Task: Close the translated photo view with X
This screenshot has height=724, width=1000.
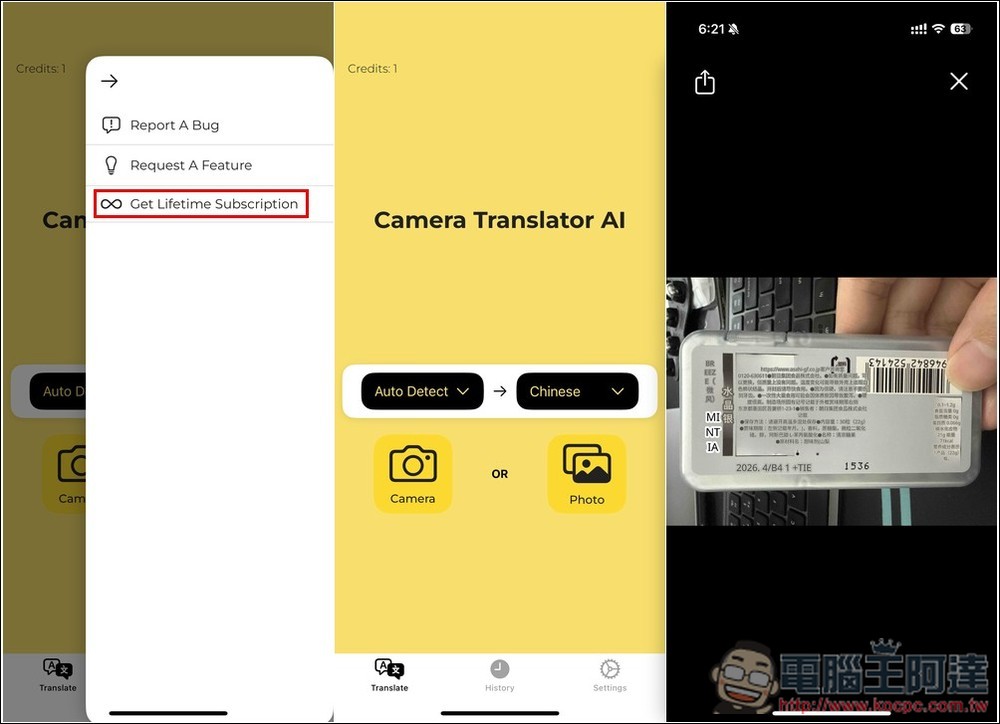Action: (x=959, y=81)
